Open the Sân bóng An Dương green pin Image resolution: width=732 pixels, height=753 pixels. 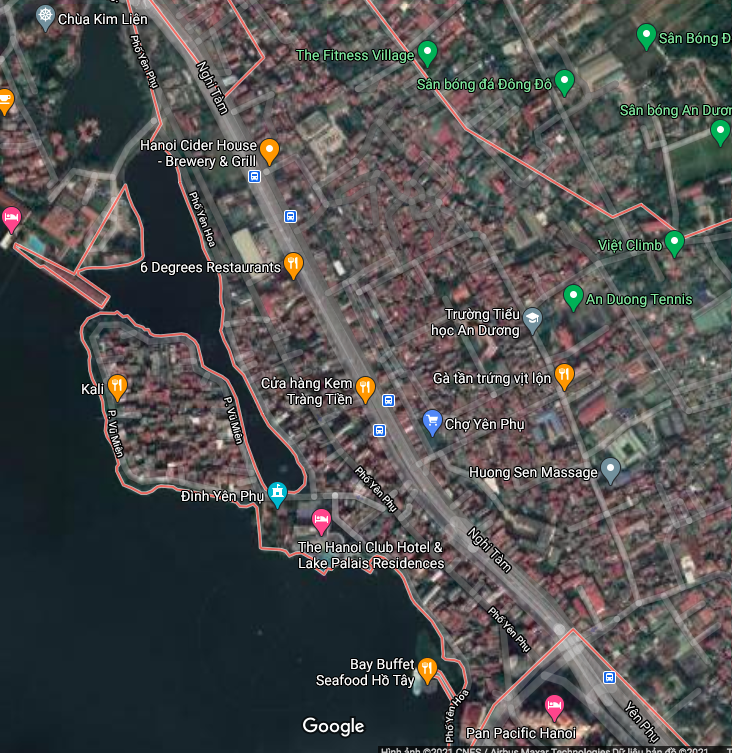pos(720,133)
